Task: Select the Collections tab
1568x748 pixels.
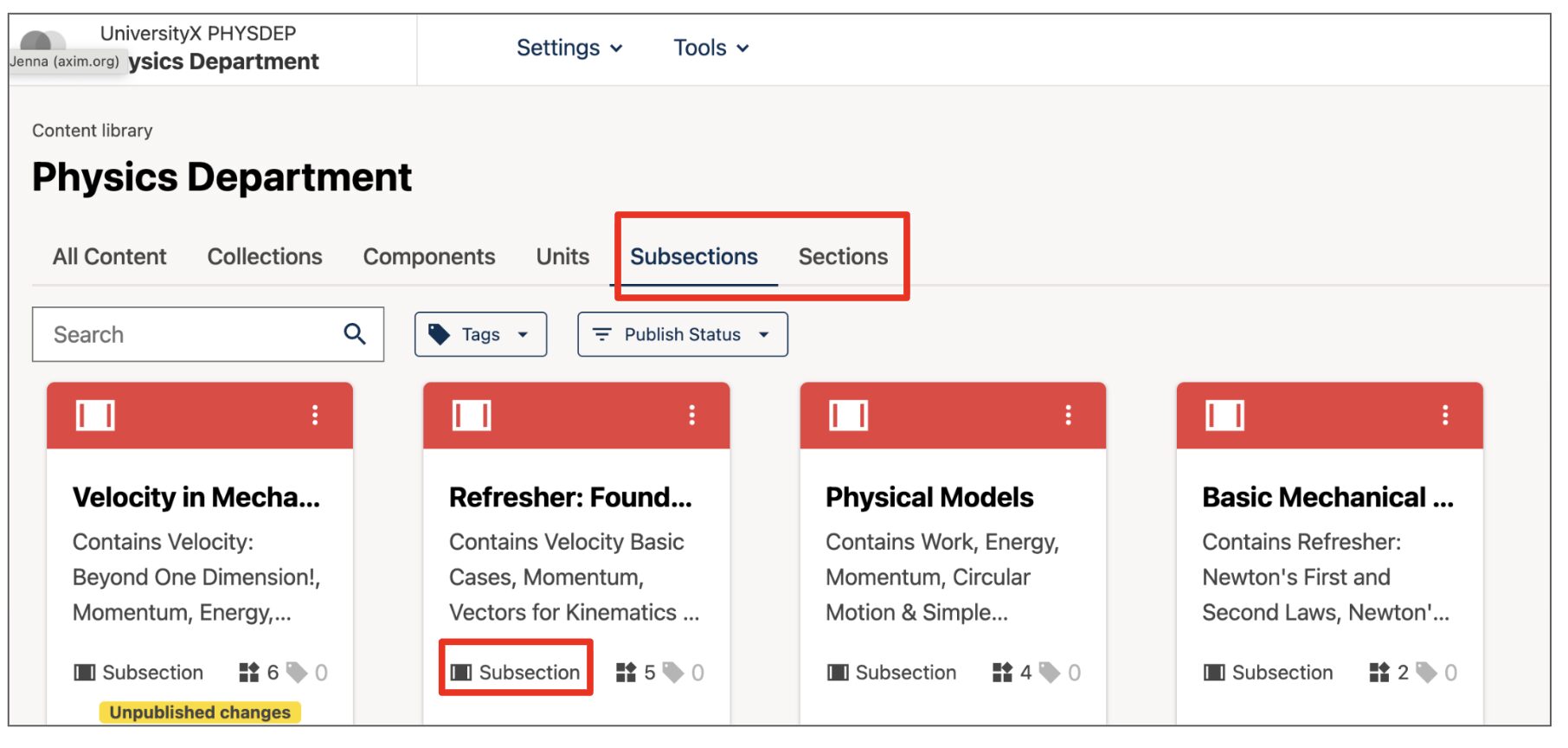Action: (265, 257)
